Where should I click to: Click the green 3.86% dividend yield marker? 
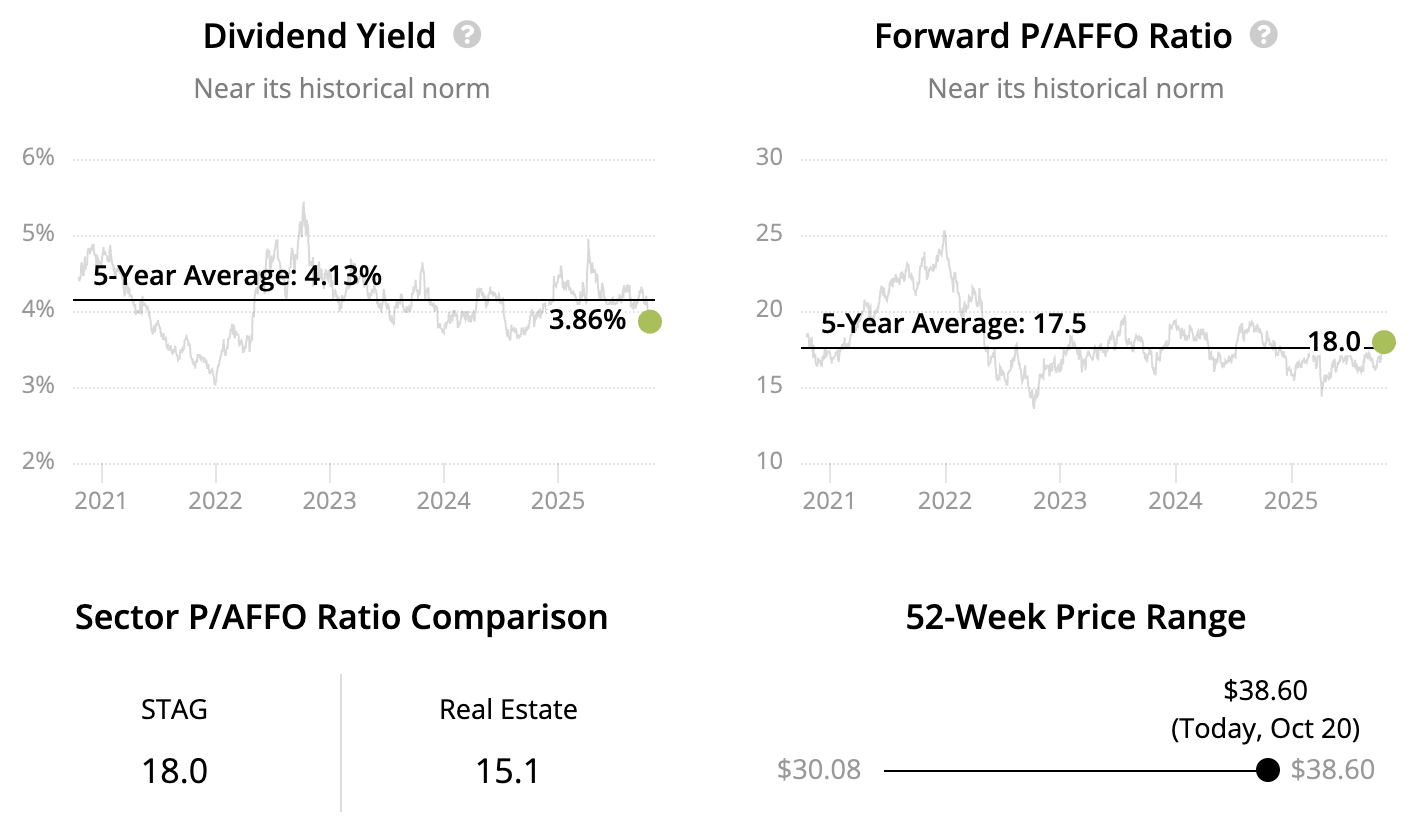pos(649,321)
